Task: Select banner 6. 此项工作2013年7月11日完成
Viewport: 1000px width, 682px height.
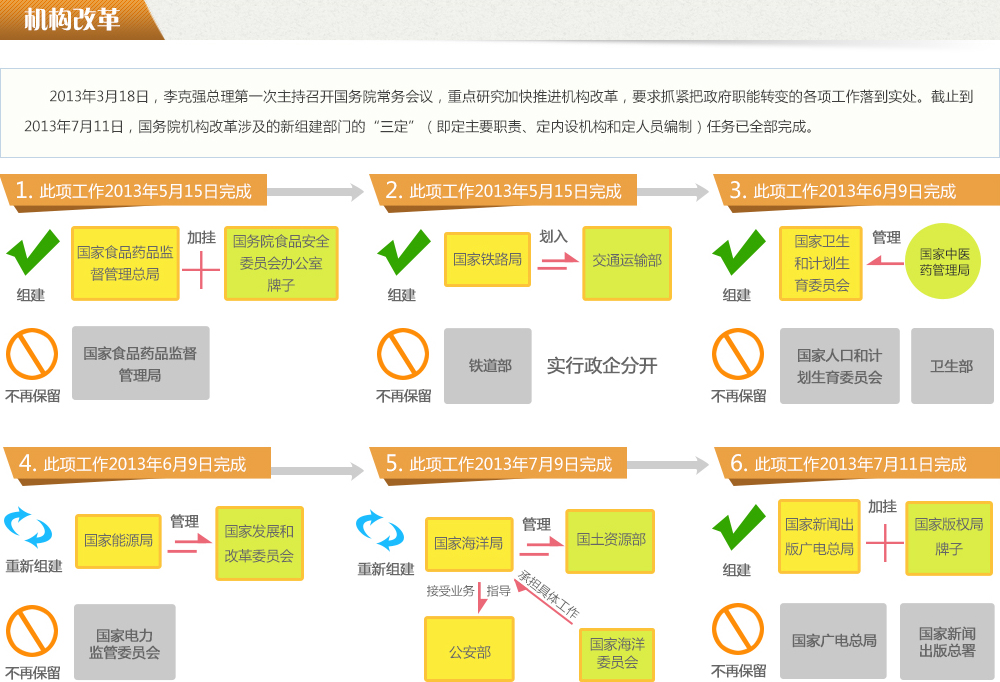Action: pyautogui.click(x=857, y=464)
